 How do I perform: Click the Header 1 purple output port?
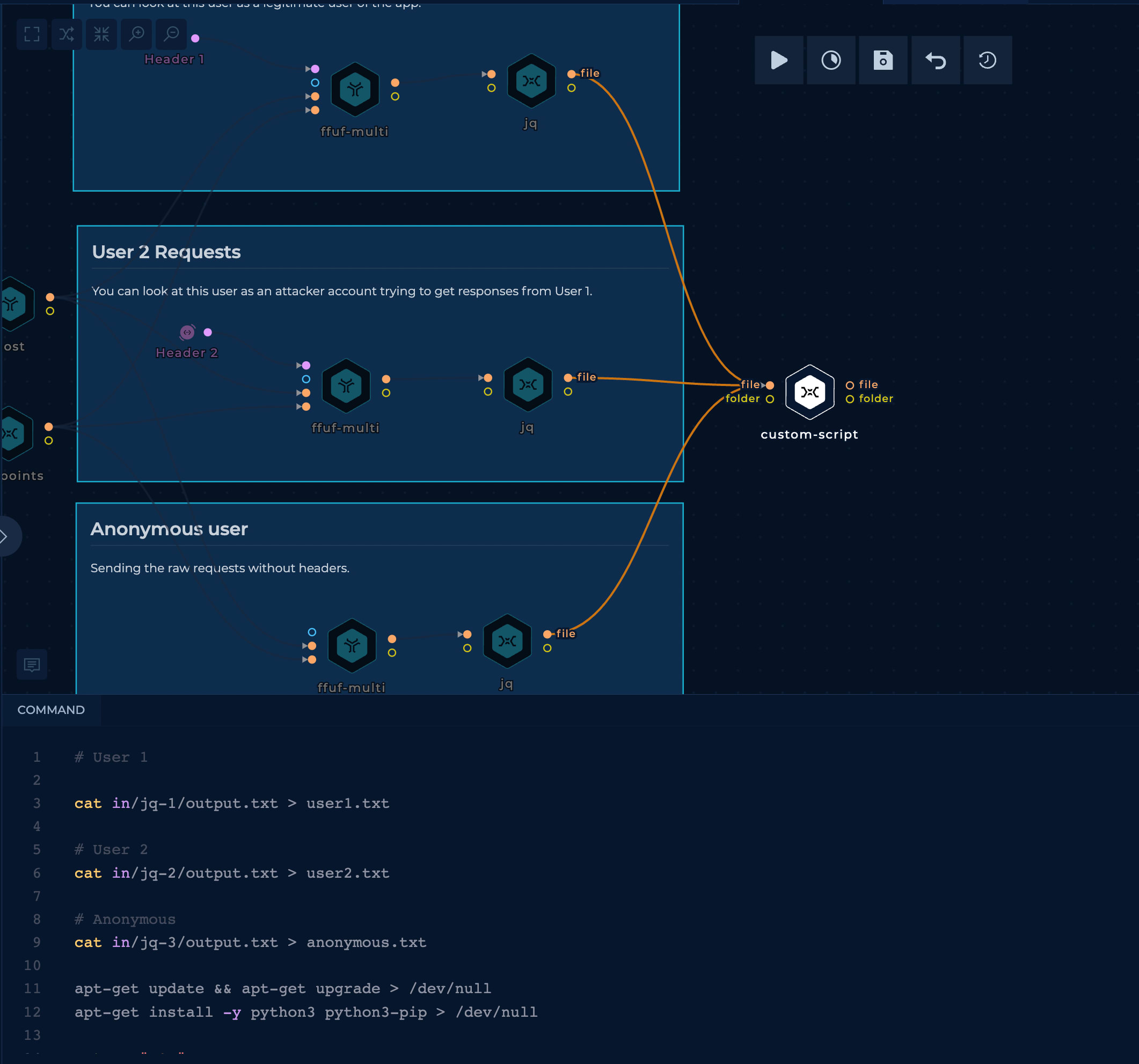[195, 39]
